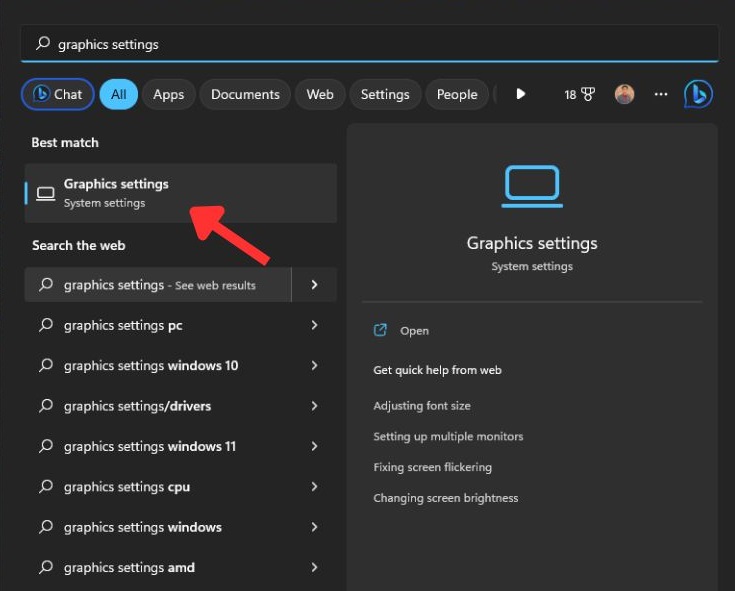
Task: Click the Open external-link icon
Action: tap(380, 330)
